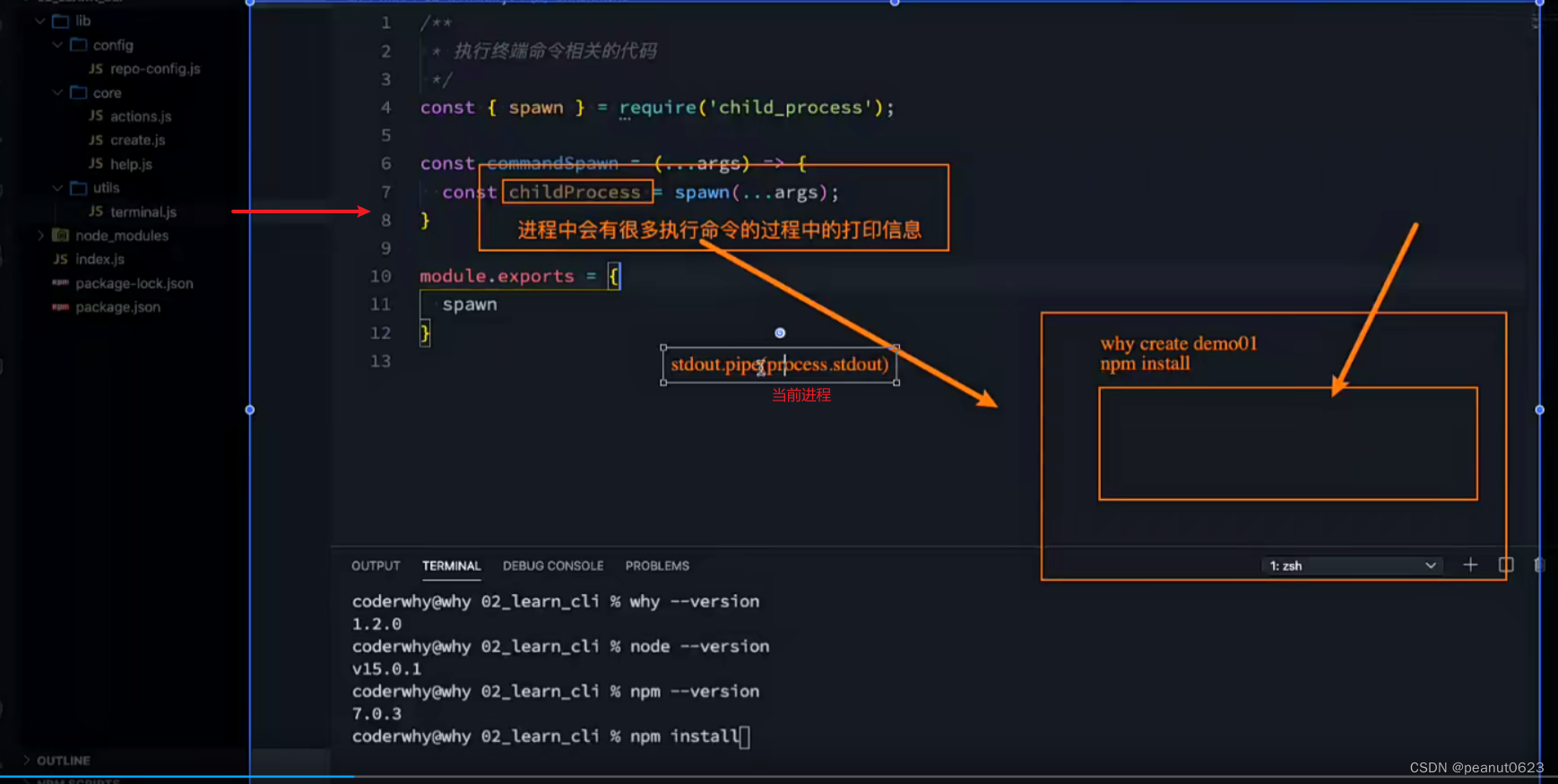
Task: Click JS icon beside terminal.js
Action: (x=96, y=211)
